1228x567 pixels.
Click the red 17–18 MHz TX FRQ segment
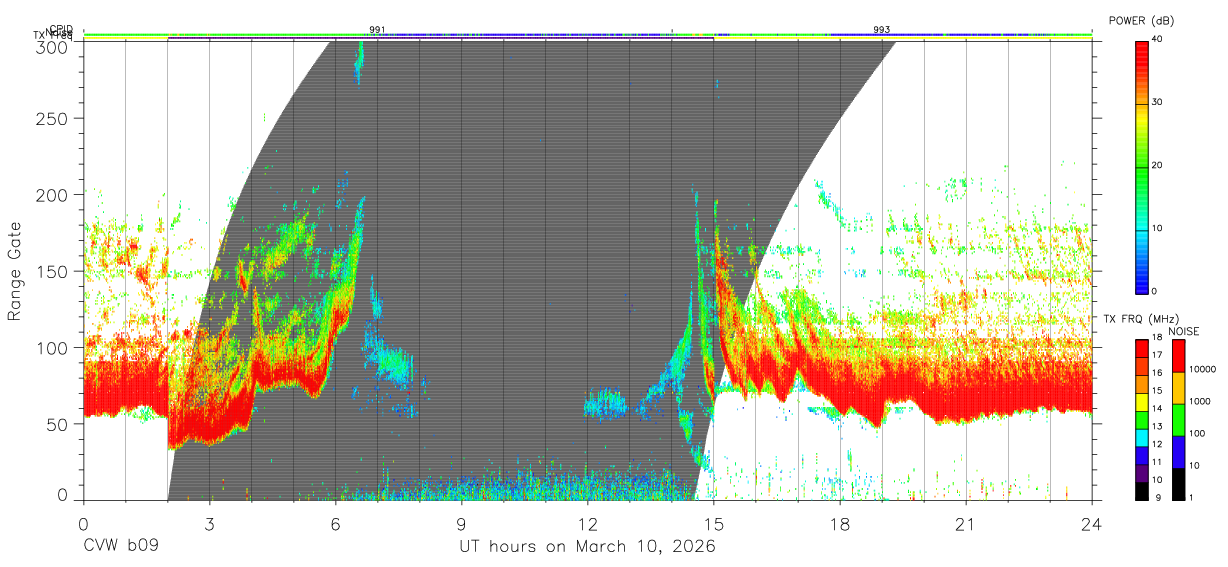(1141, 349)
